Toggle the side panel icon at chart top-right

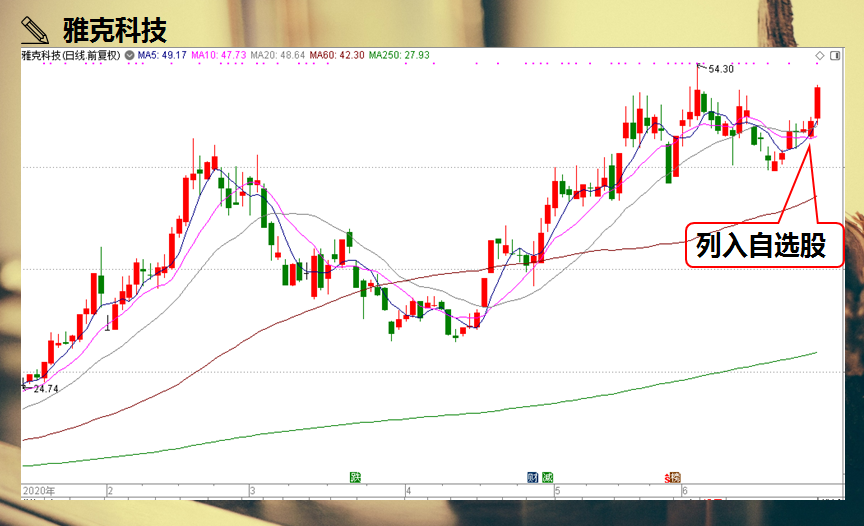835,56
